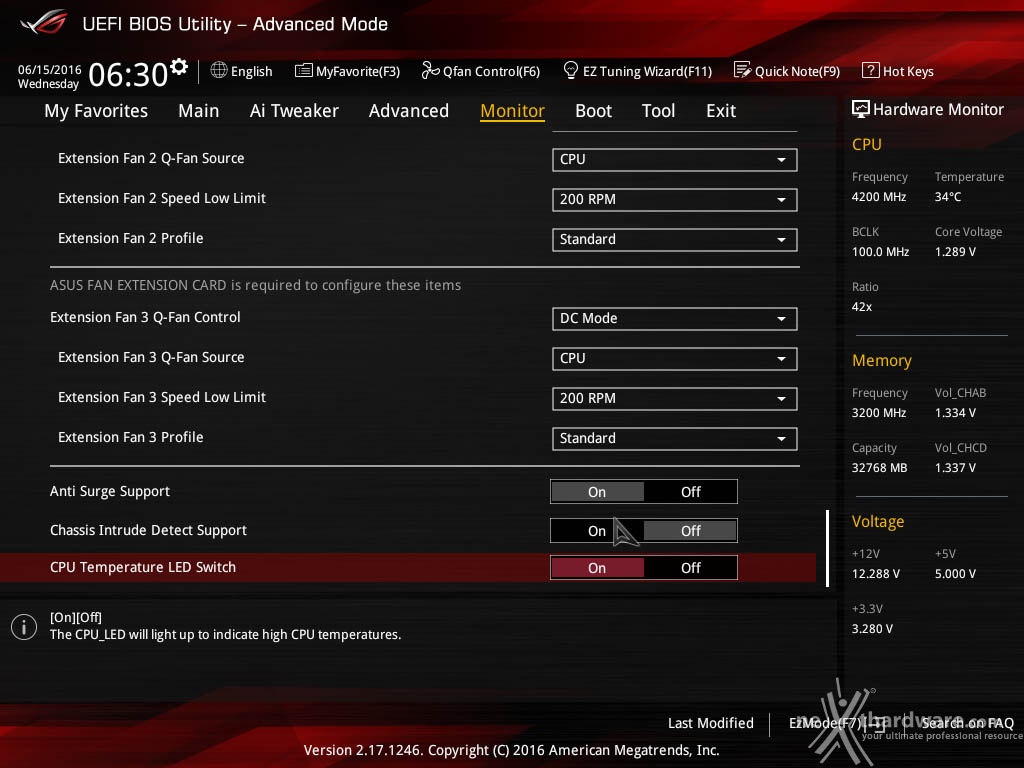
Task: Click the Hardware Monitor display icon
Action: (x=861, y=109)
